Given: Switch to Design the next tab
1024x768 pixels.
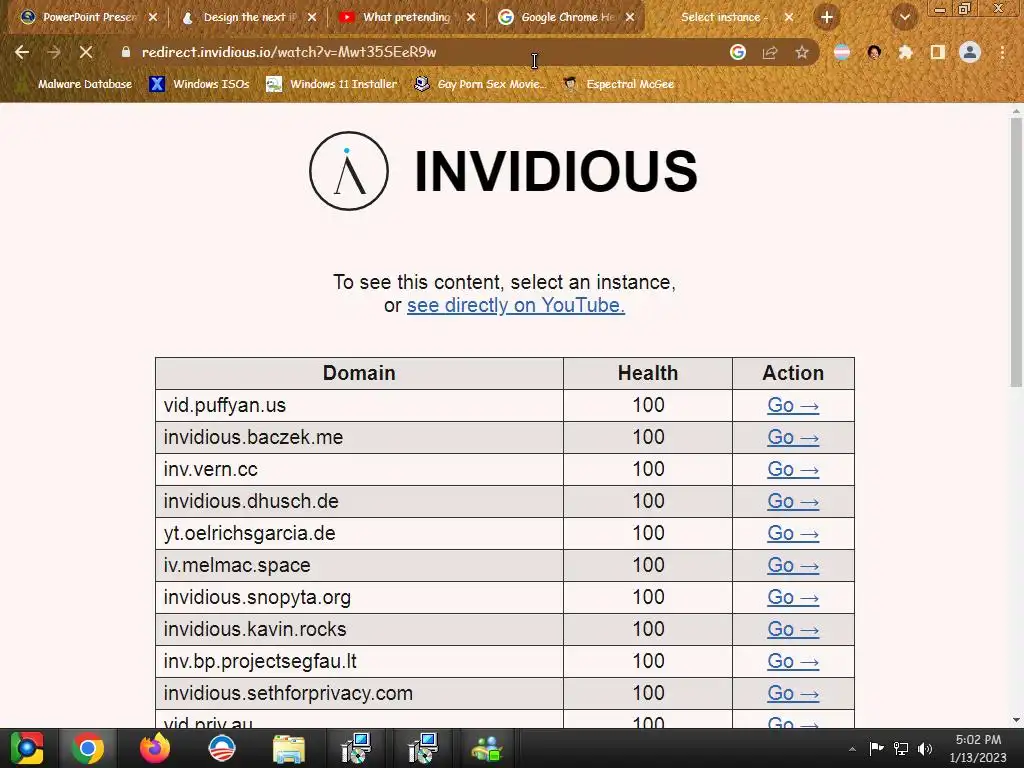Looking at the screenshot, I should 248,17.
